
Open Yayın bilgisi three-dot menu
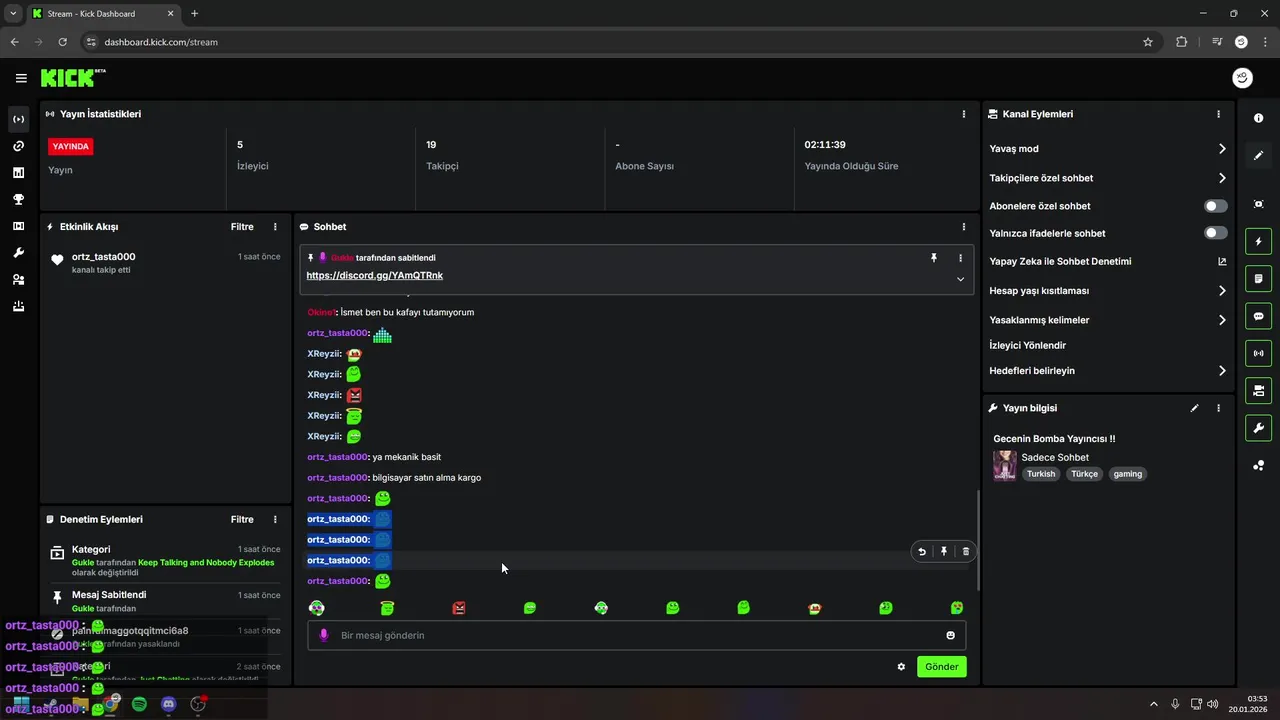1218,408
